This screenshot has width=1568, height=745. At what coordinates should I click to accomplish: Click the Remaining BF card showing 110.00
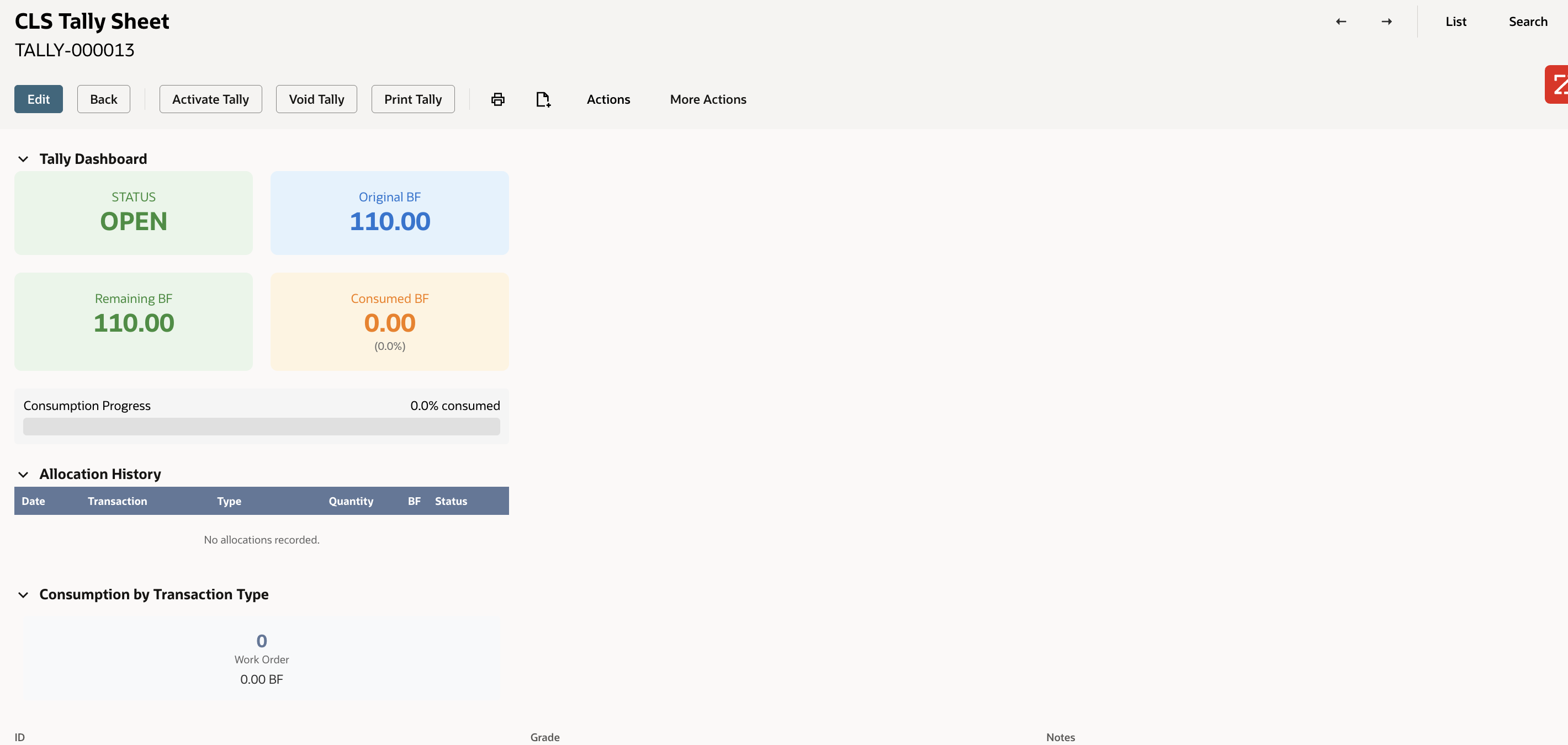pyautogui.click(x=133, y=321)
